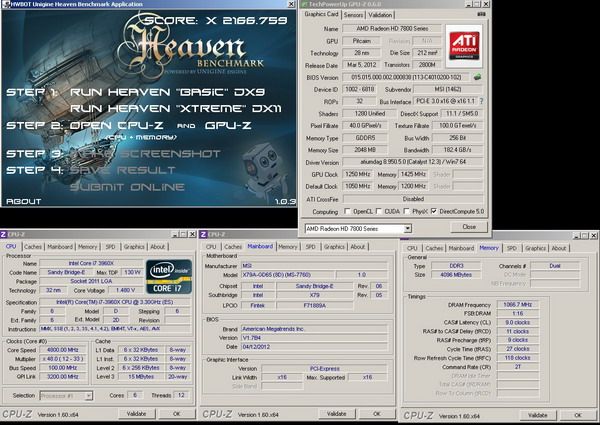Click the Multiplier x 48.0 value

[x=62, y=359]
